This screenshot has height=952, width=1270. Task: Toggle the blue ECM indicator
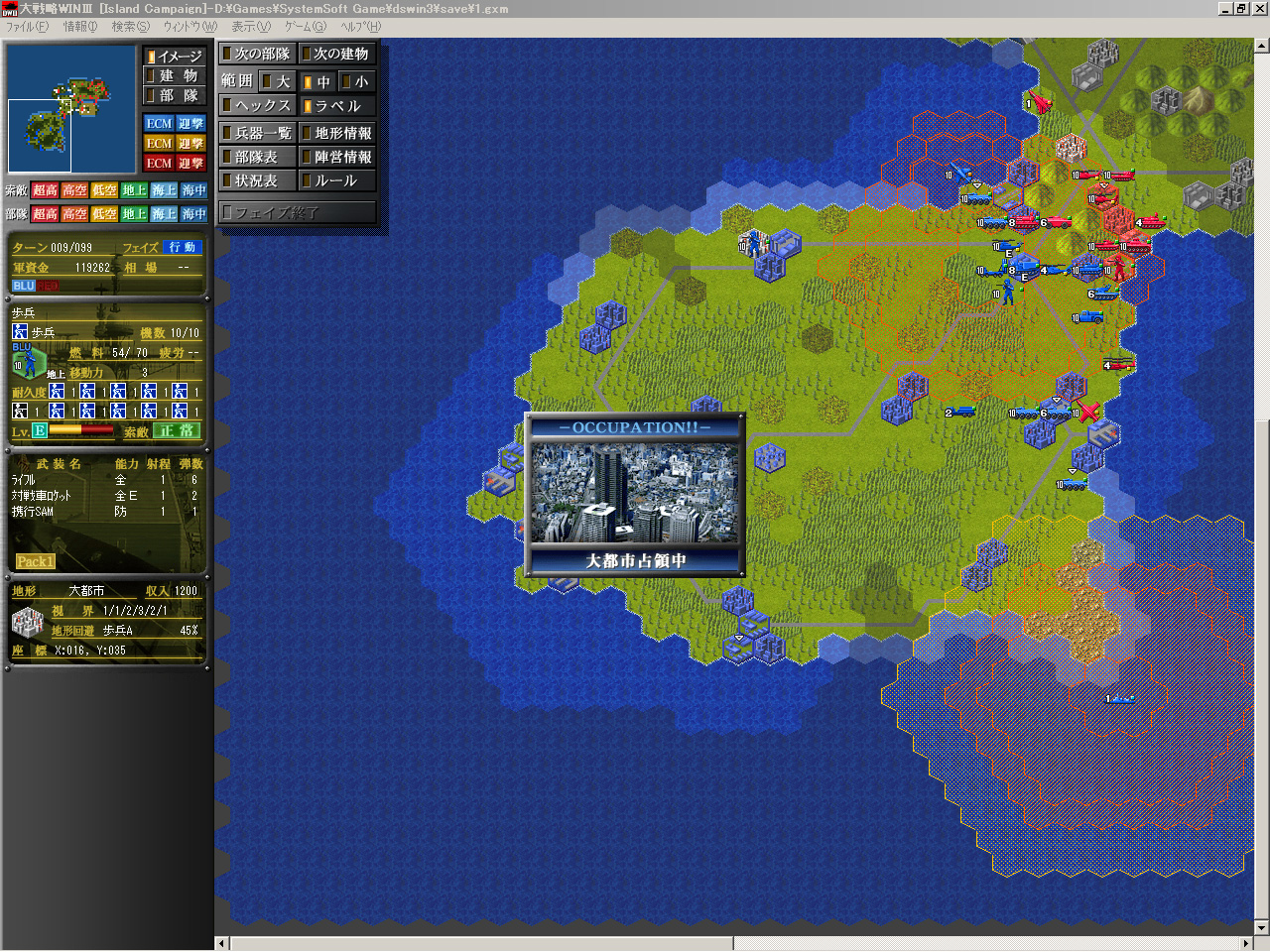point(159,124)
